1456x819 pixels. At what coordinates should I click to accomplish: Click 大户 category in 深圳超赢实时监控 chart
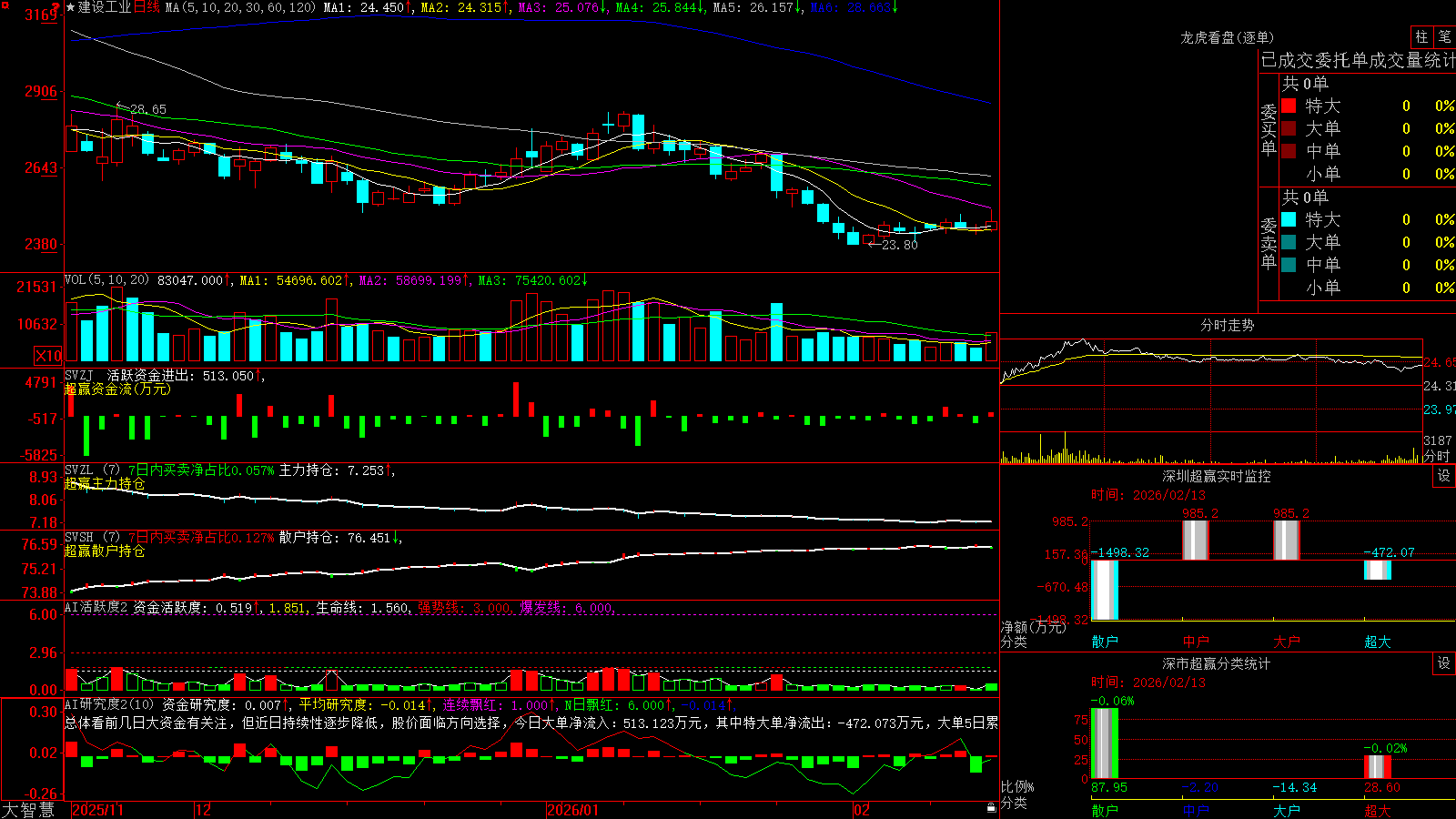click(1287, 642)
